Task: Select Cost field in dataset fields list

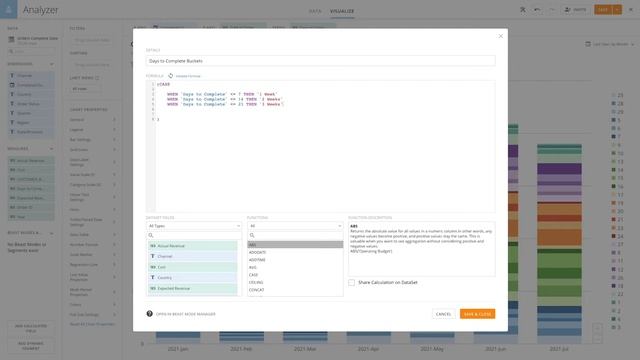Action: [192, 267]
